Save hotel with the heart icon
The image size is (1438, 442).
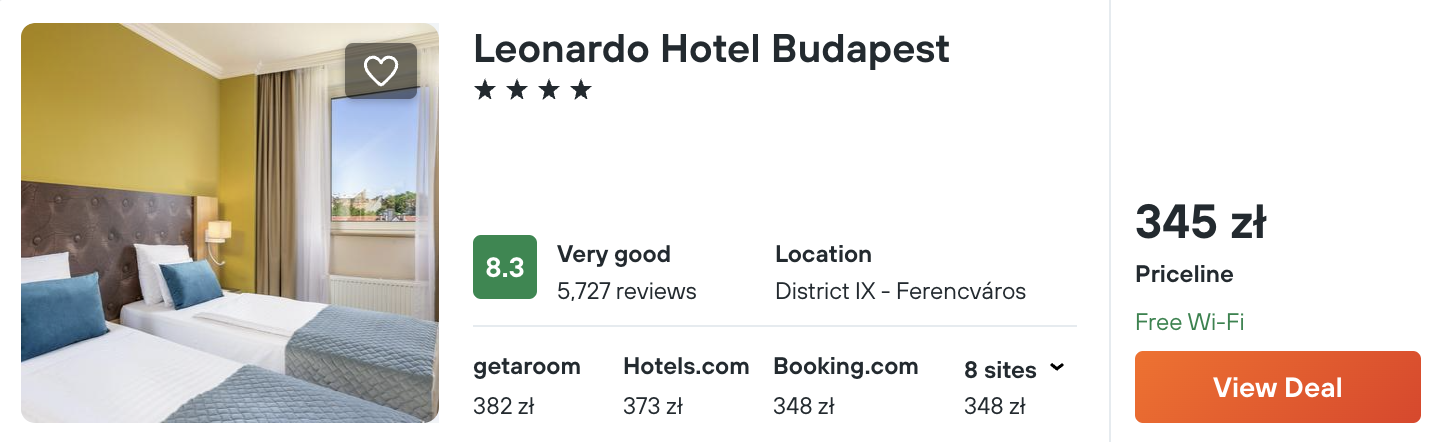[x=381, y=71]
